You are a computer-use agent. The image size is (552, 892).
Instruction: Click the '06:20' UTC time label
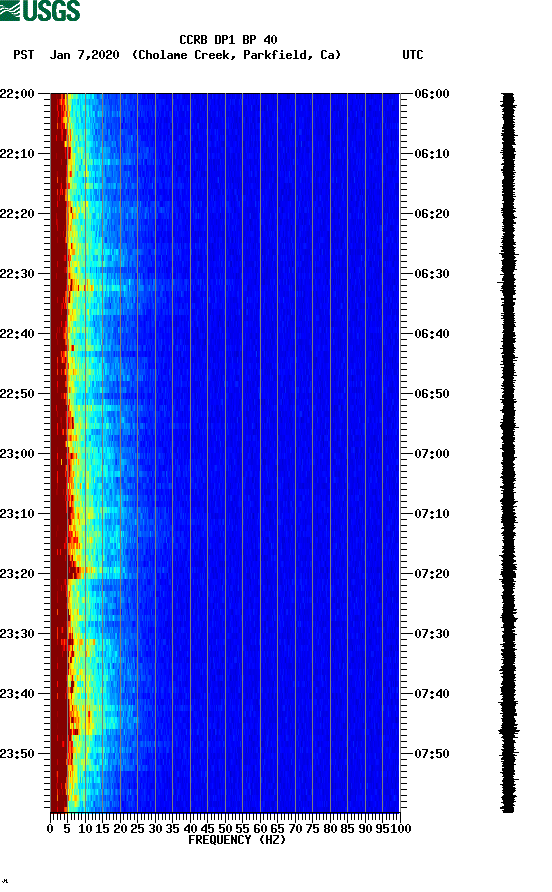click(x=432, y=214)
